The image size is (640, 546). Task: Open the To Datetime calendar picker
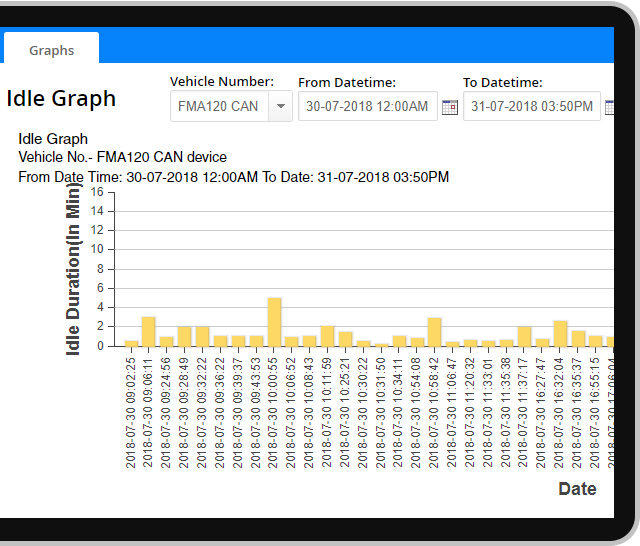(x=609, y=107)
